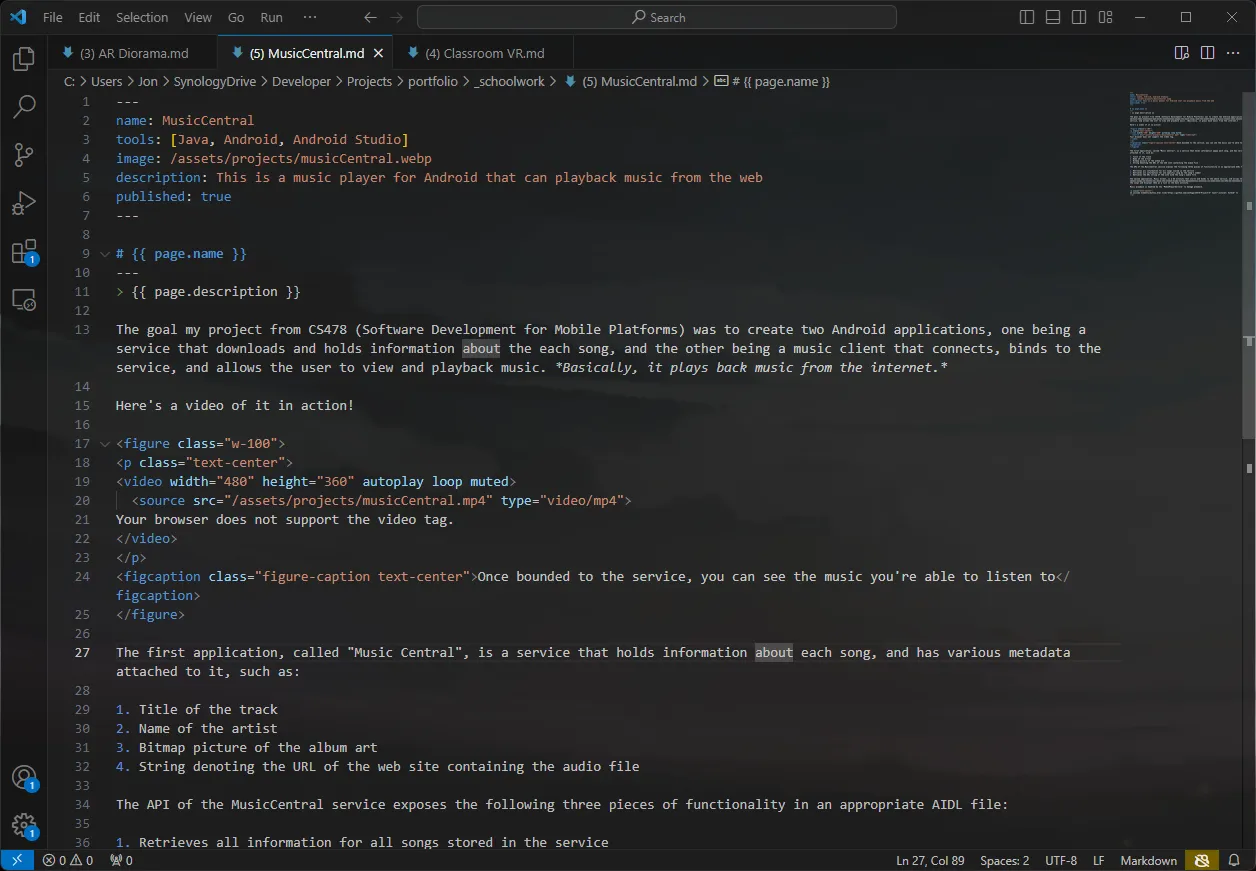This screenshot has height=871, width=1256.
Task: Open the editor's More Actions ellipsis
Action: tap(1234, 53)
